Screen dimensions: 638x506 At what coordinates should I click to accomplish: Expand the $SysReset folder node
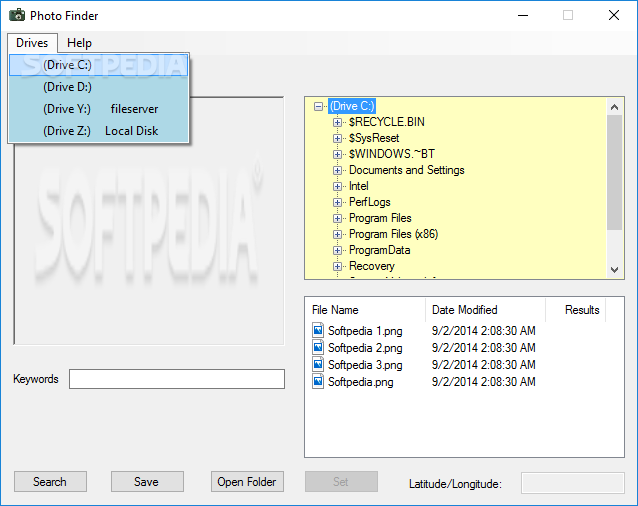337,138
